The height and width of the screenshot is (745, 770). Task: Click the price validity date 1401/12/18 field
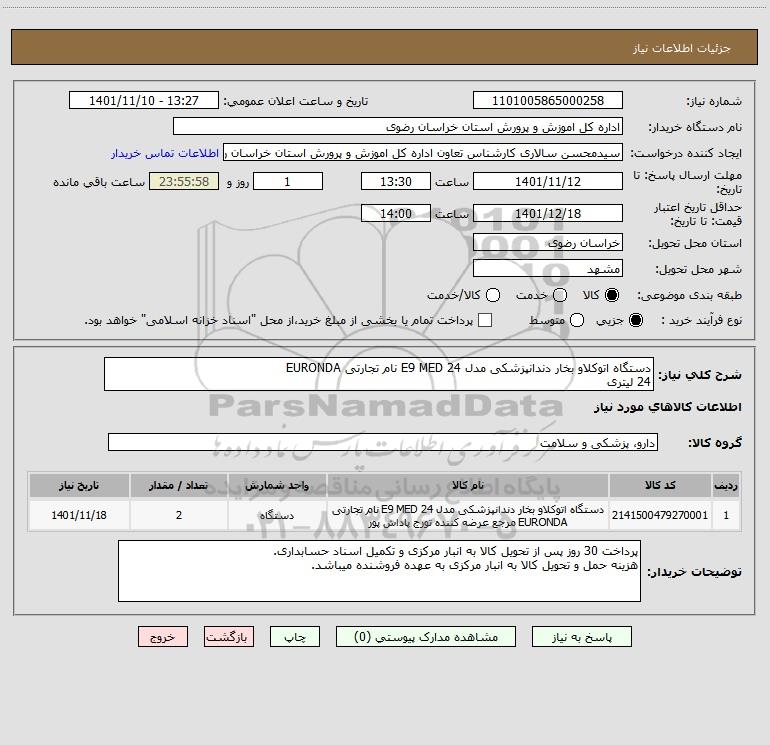click(548, 213)
